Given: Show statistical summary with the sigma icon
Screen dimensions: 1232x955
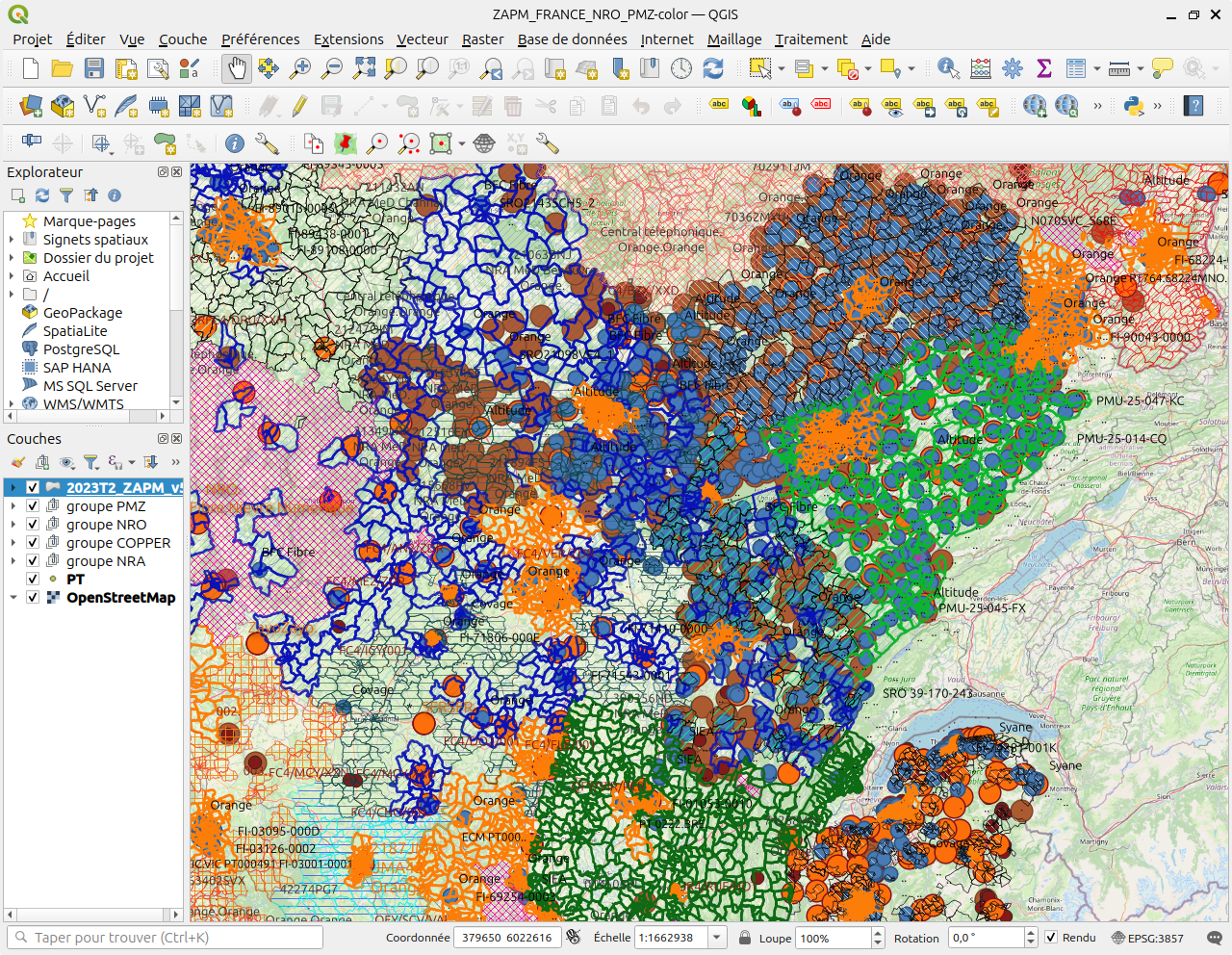Looking at the screenshot, I should (1044, 68).
